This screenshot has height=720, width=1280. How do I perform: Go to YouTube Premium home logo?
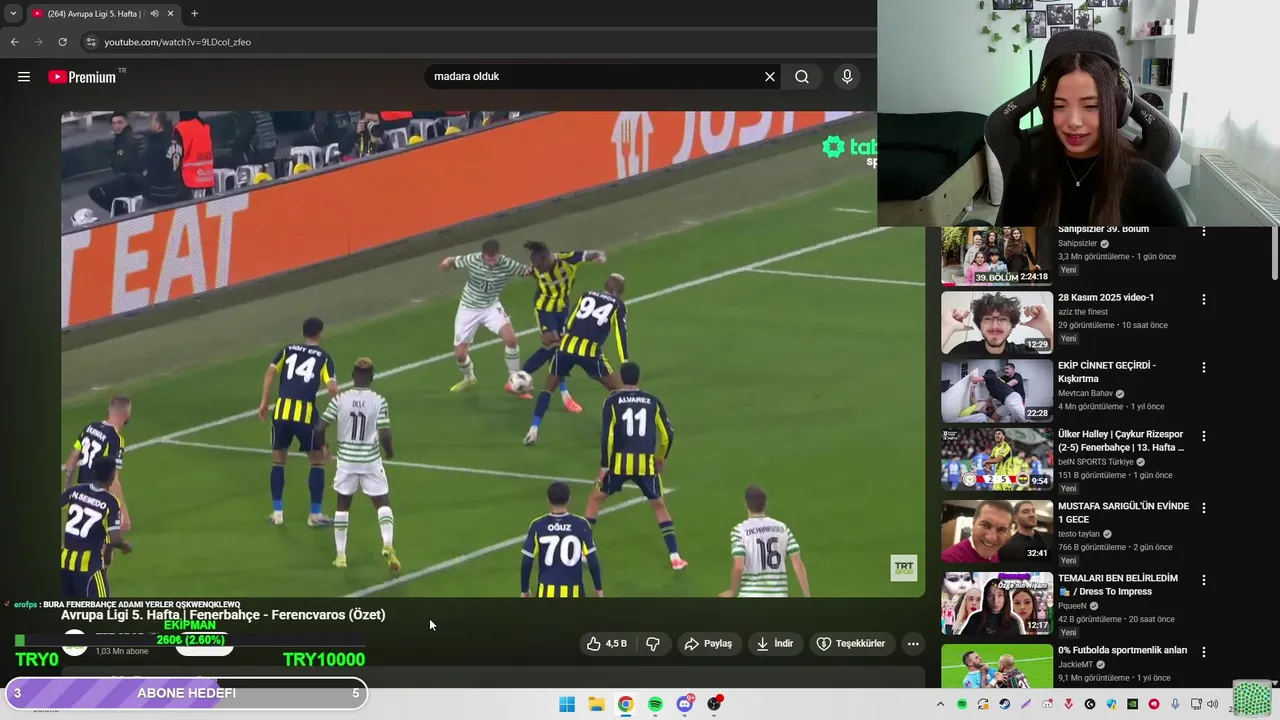(x=82, y=76)
